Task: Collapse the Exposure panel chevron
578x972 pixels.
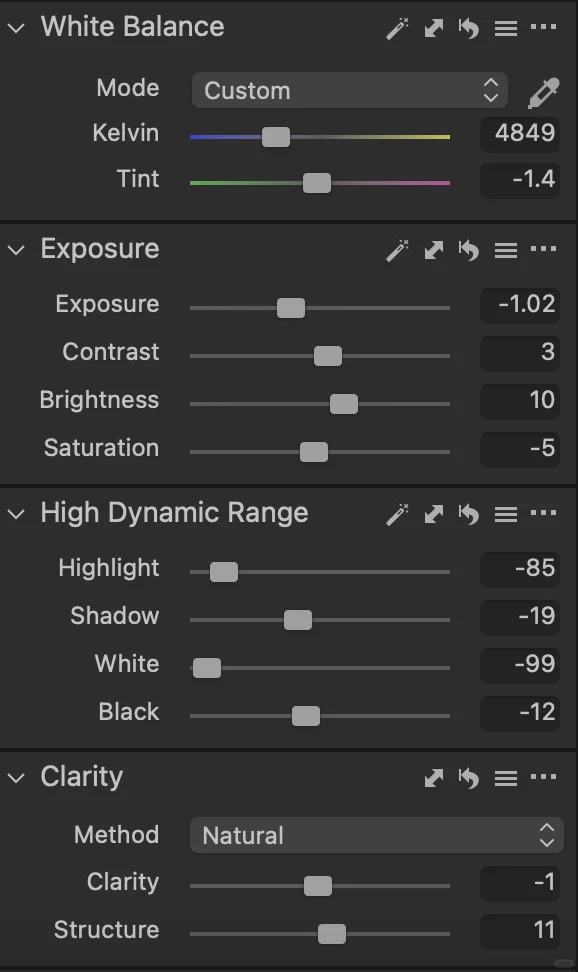Action: click(17, 250)
